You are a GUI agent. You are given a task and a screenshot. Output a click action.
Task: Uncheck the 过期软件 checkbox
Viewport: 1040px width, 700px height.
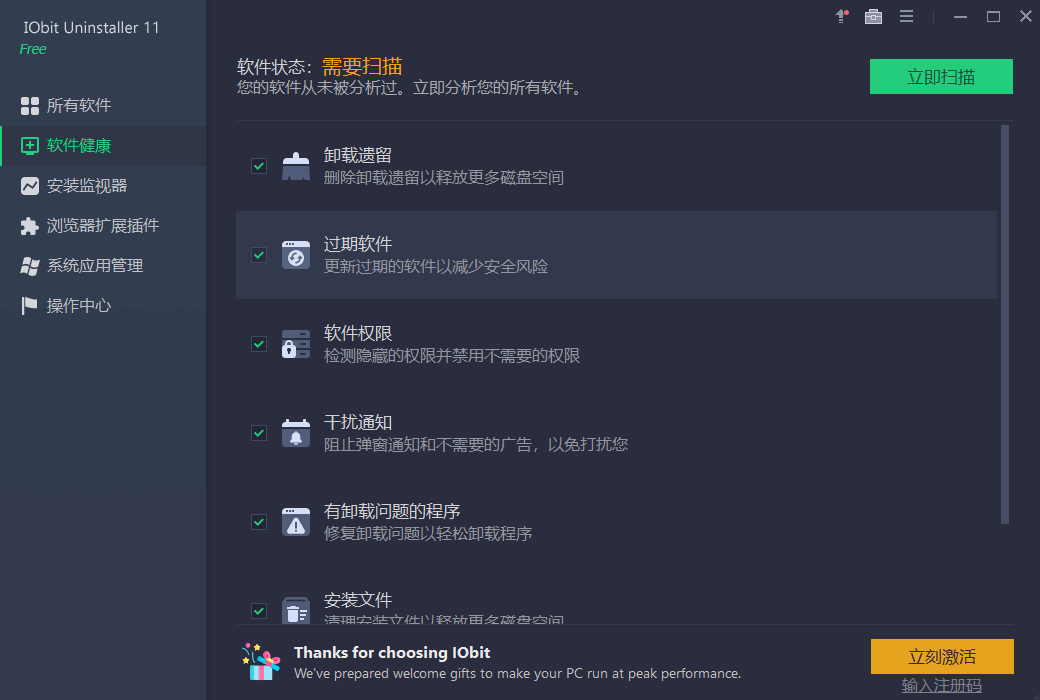tap(259, 255)
